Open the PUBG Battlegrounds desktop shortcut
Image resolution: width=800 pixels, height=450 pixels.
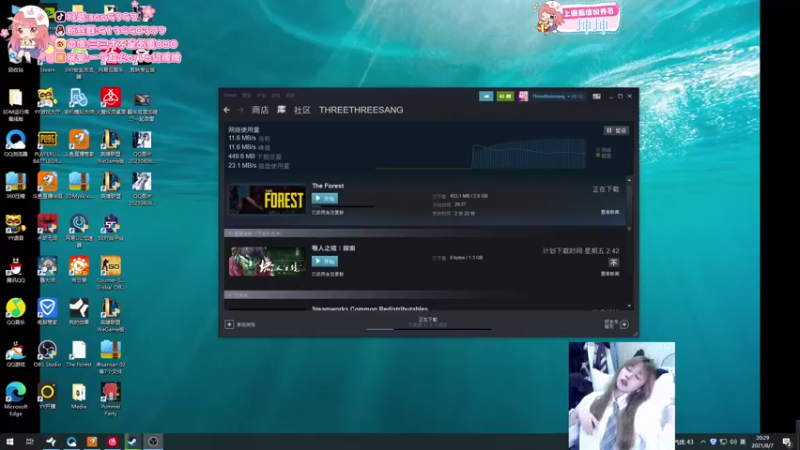point(47,147)
